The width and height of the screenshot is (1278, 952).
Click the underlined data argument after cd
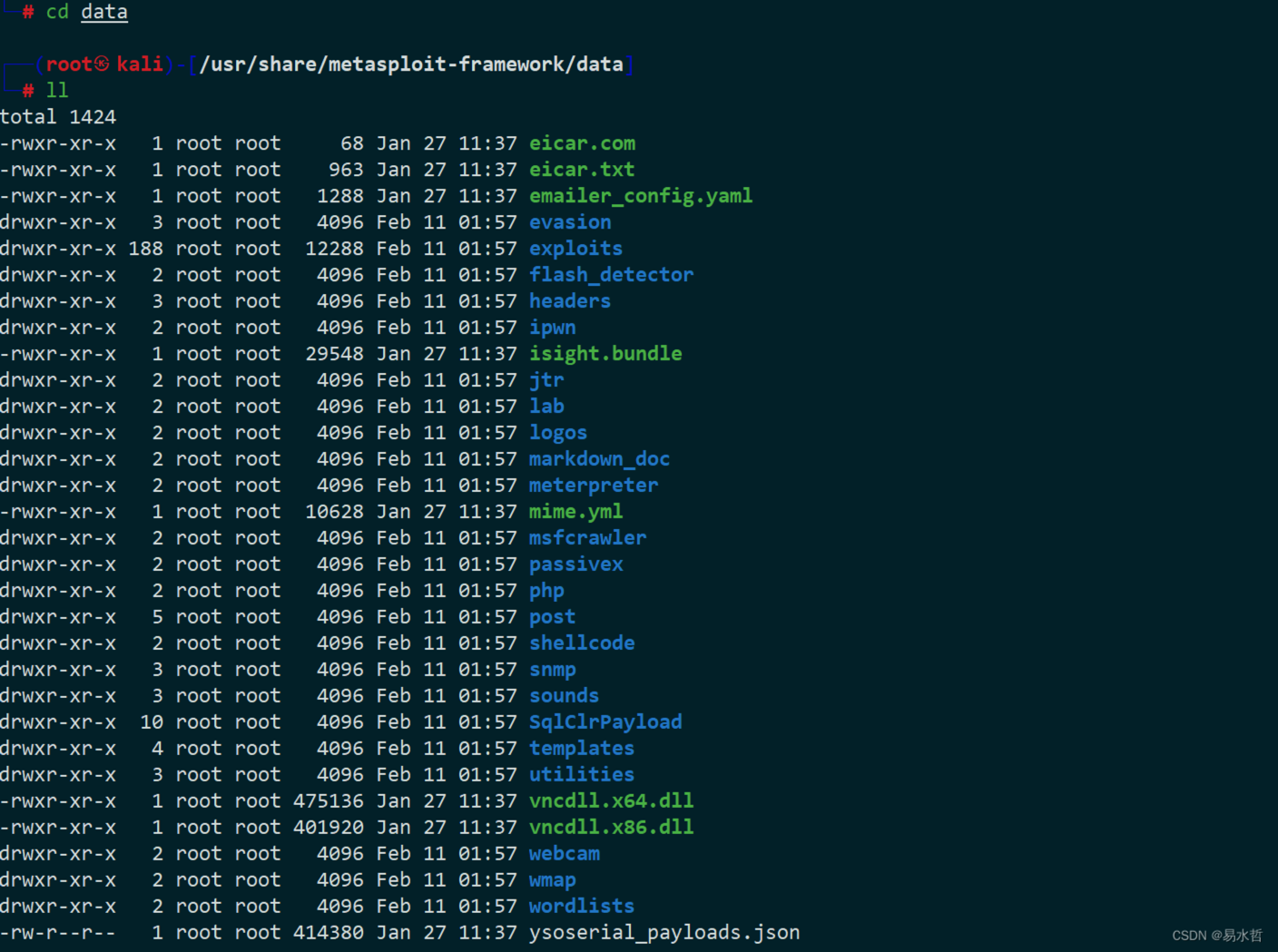104,12
